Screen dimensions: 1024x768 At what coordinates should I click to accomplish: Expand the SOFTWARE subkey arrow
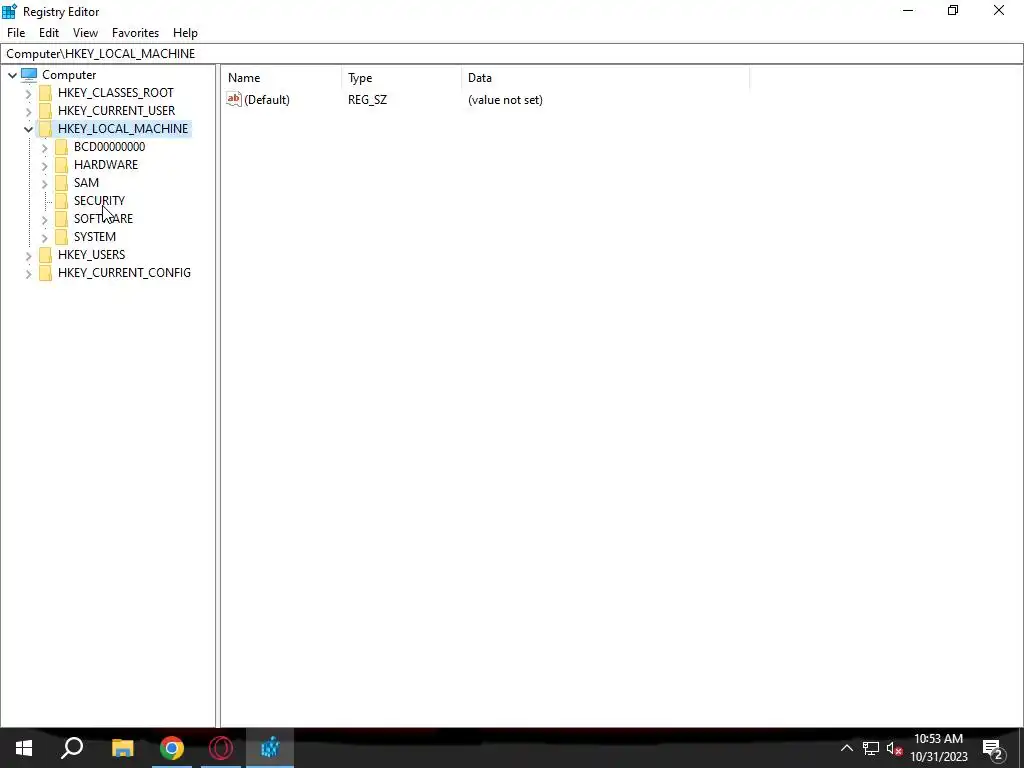pos(44,219)
